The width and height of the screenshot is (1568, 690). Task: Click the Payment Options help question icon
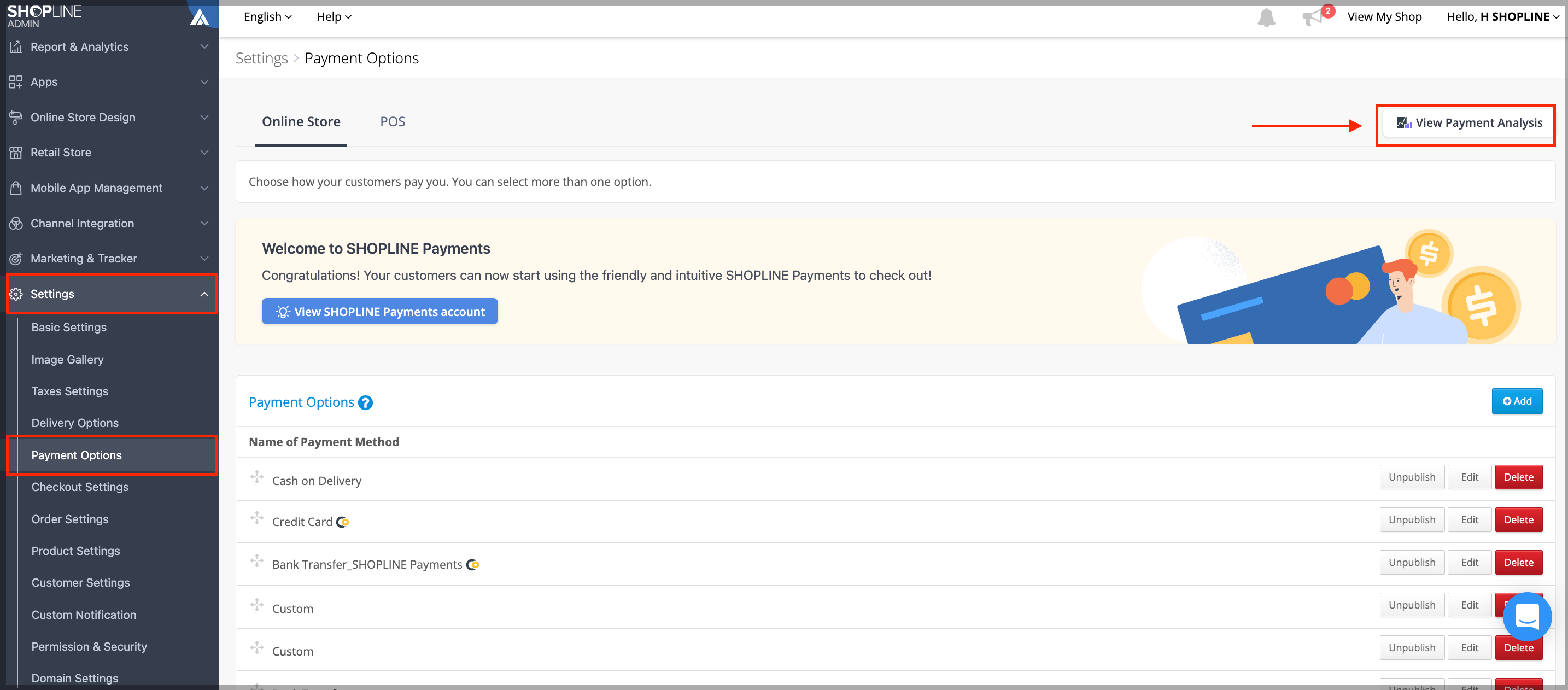365,403
